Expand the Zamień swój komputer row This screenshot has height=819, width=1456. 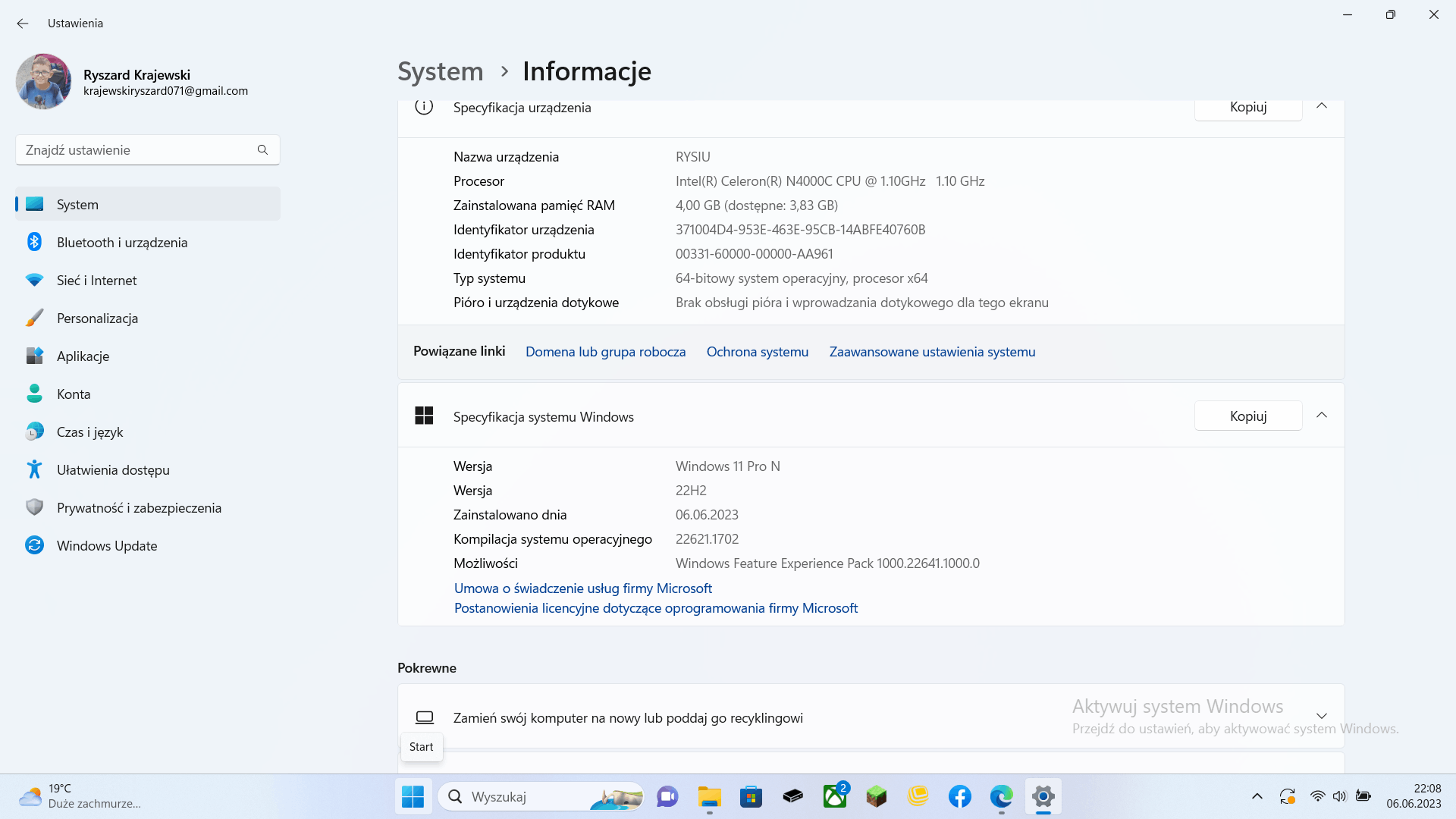[x=871, y=717]
